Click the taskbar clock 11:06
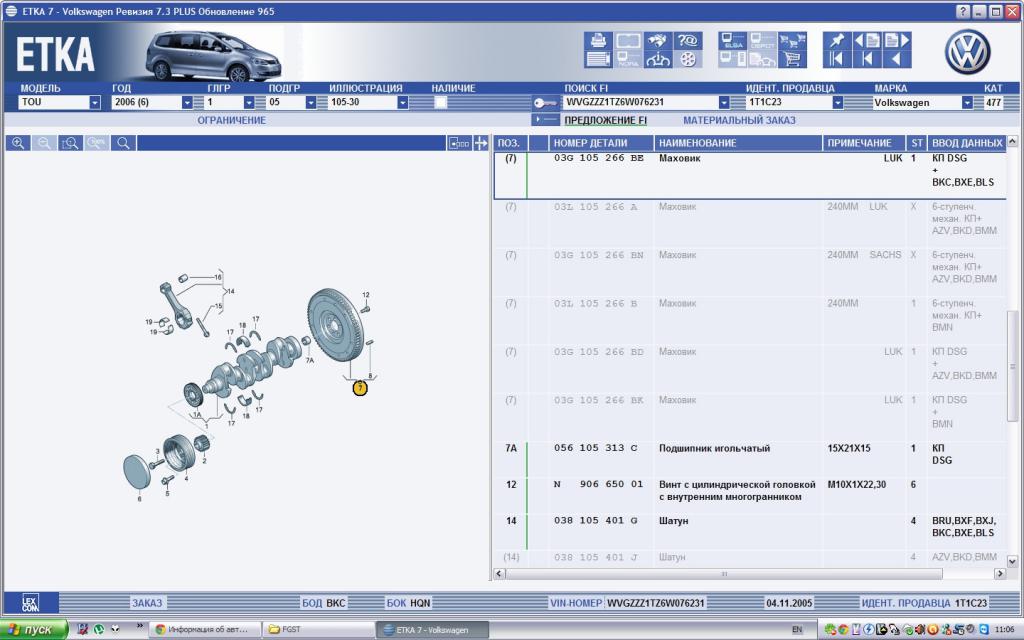Viewport: 1024px width, 640px height. (x=1004, y=630)
